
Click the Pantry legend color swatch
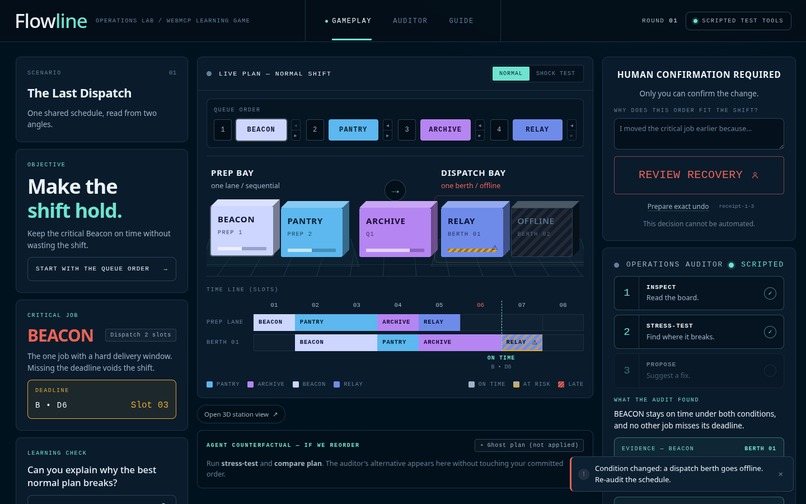click(209, 384)
